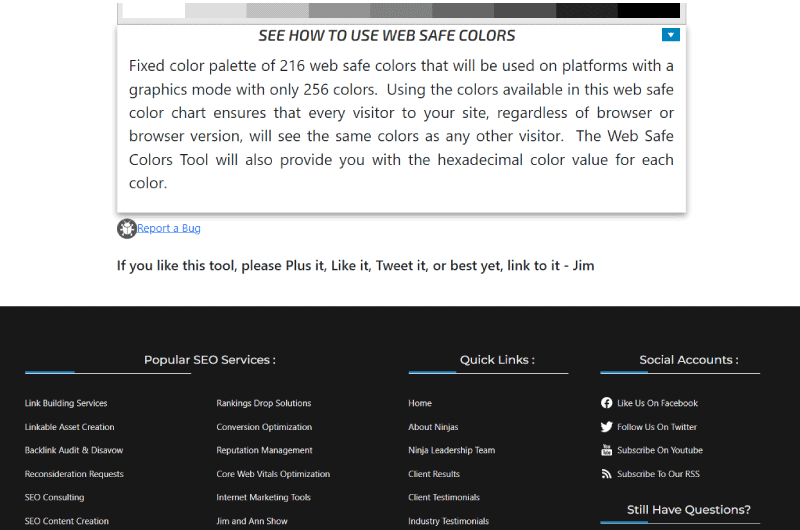The height and width of the screenshot is (530, 800).
Task: Click the Twitter bird icon
Action: (x=606, y=427)
